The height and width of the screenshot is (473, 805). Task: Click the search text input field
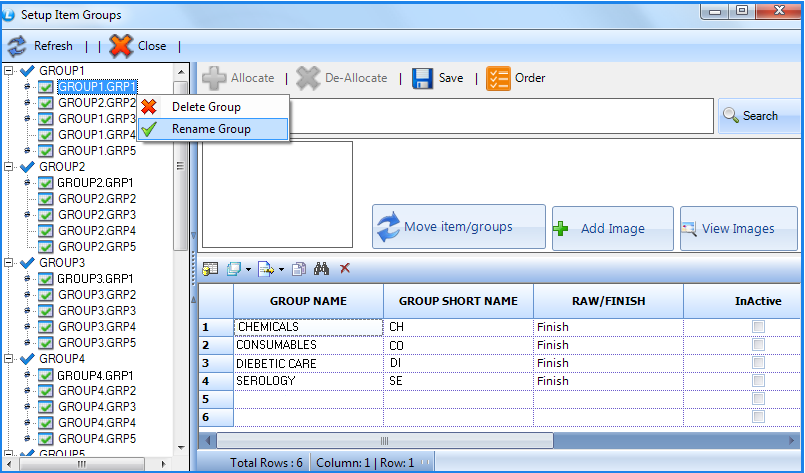(x=501, y=116)
